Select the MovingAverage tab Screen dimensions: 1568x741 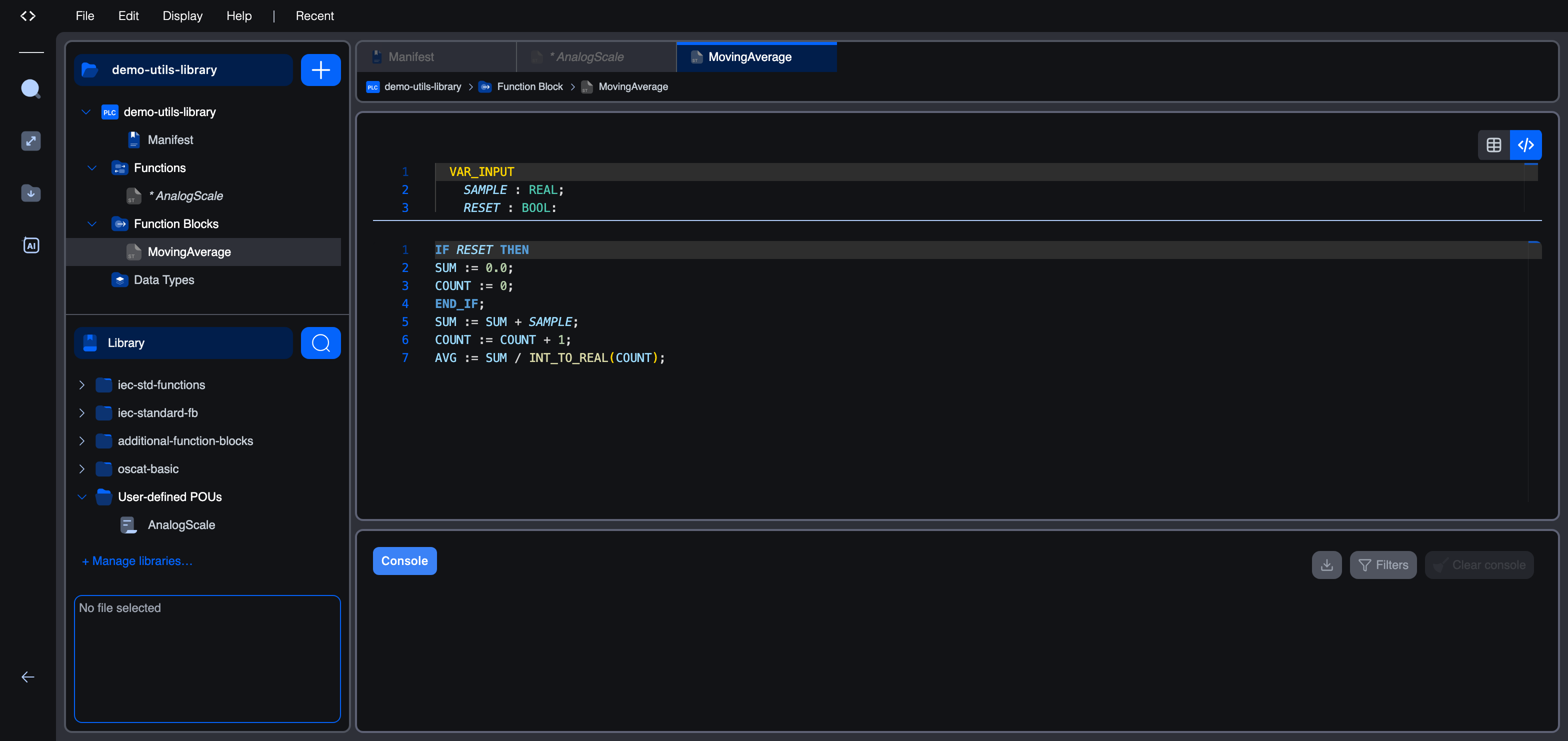pyautogui.click(x=756, y=56)
